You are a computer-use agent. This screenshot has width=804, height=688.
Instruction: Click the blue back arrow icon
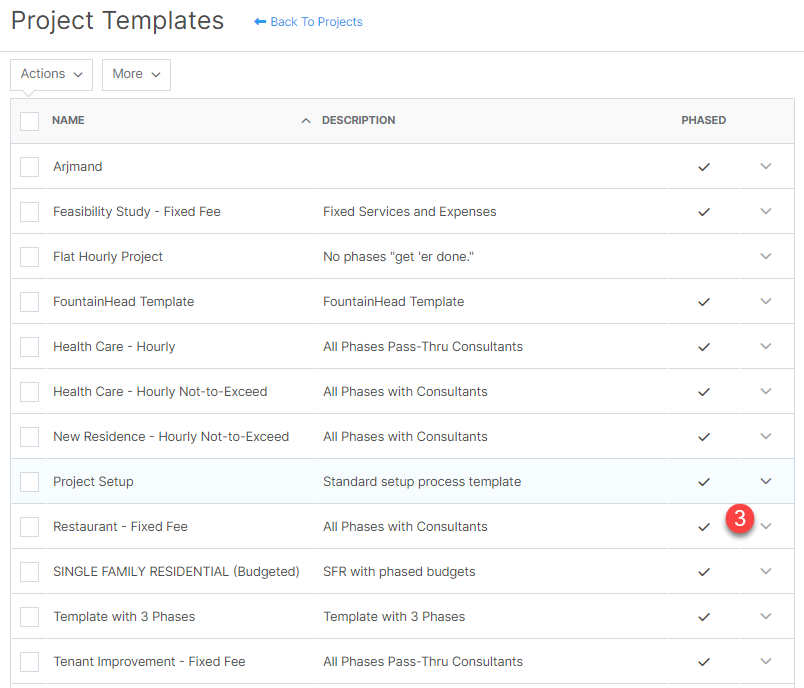pyautogui.click(x=260, y=22)
